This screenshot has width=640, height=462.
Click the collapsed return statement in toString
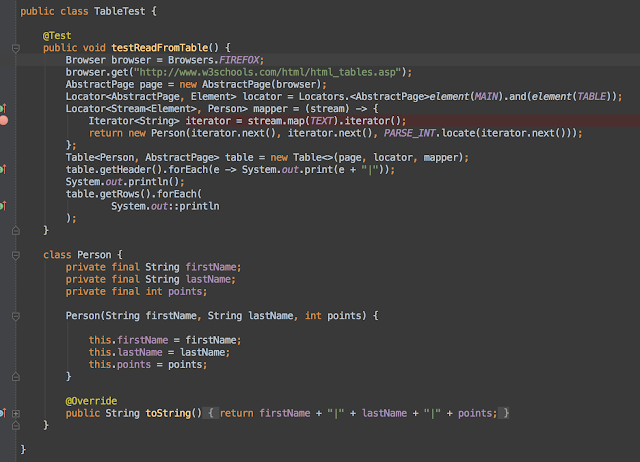[358, 413]
